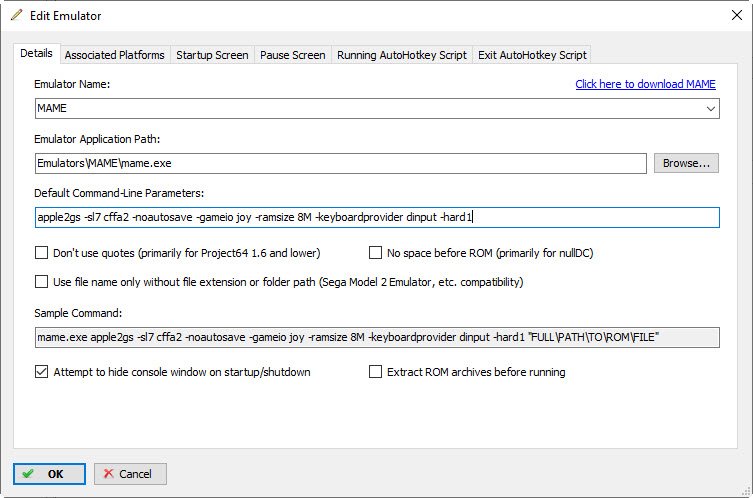Click the Sample Command read-only field
This screenshot has height=498, width=753.
pyautogui.click(x=377, y=337)
